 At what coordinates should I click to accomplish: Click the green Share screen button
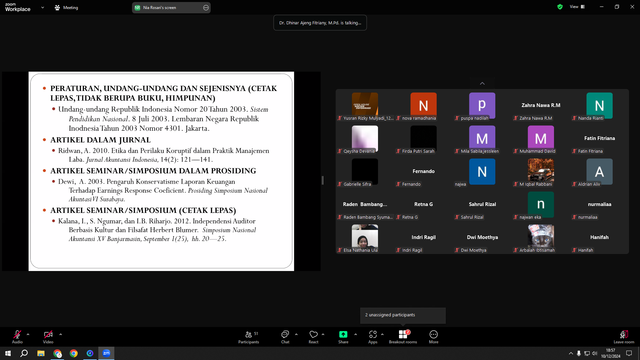coord(343,337)
